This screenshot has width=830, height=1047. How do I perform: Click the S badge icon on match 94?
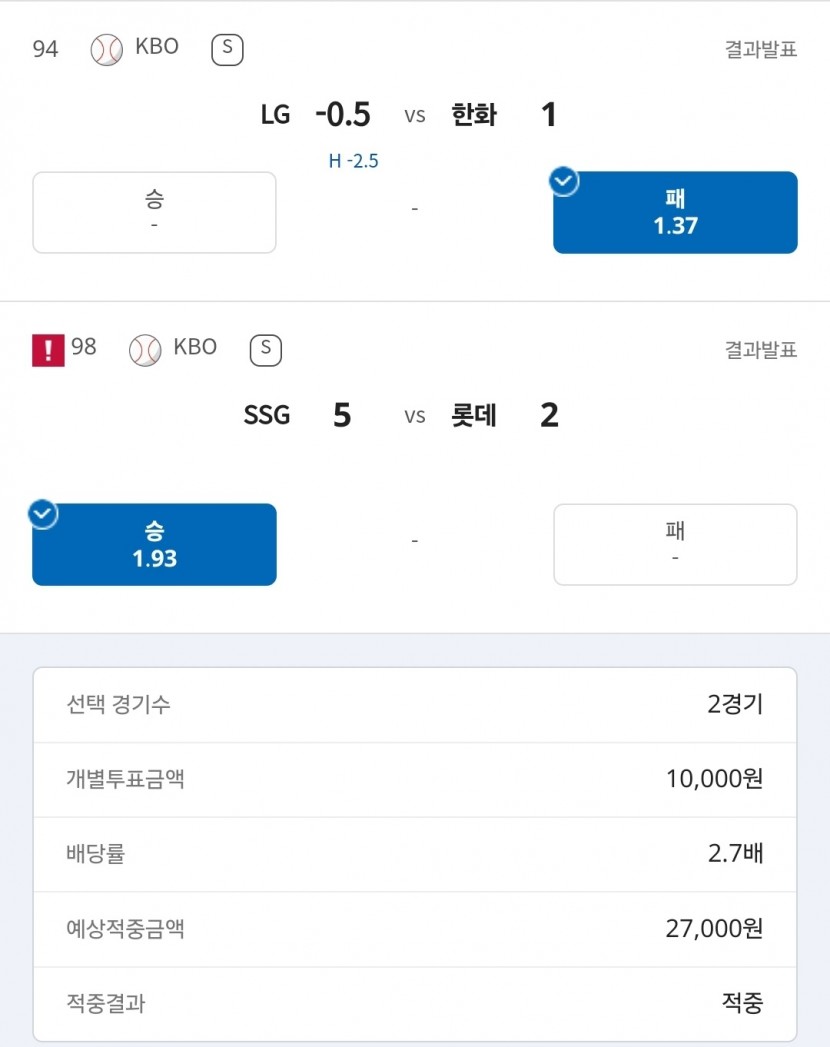[227, 49]
